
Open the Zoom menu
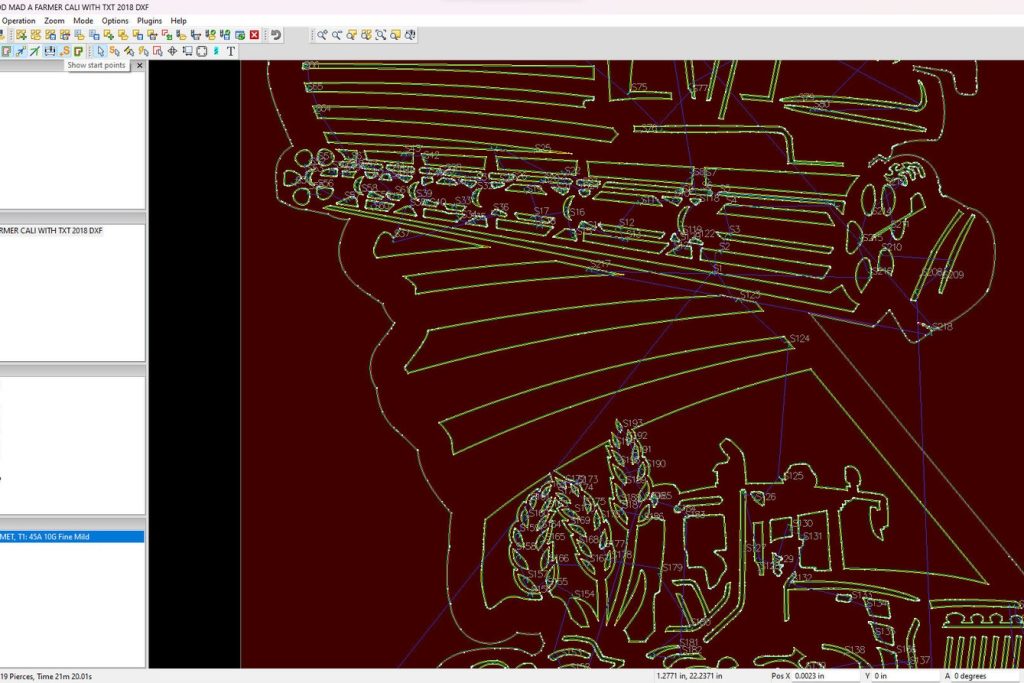pos(54,20)
